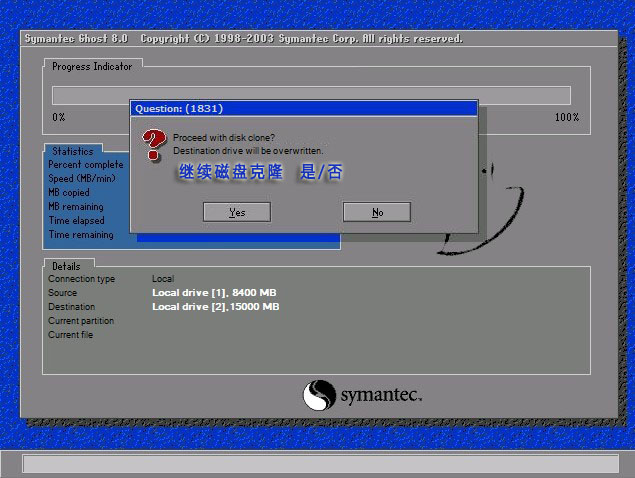Select the Details panel header
This screenshot has height=478, width=635.
66,266
